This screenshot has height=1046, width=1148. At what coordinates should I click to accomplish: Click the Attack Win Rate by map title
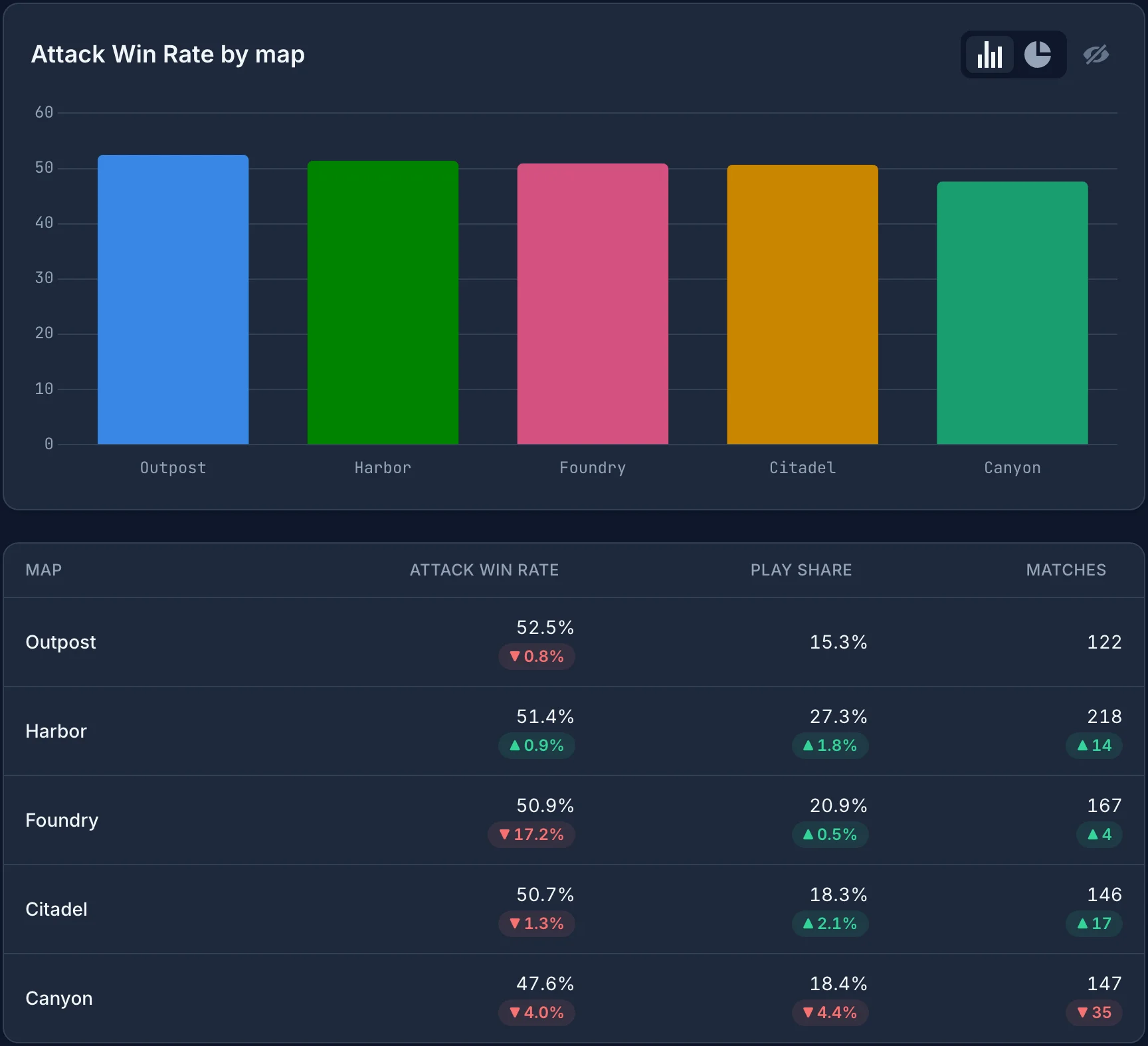(x=168, y=54)
